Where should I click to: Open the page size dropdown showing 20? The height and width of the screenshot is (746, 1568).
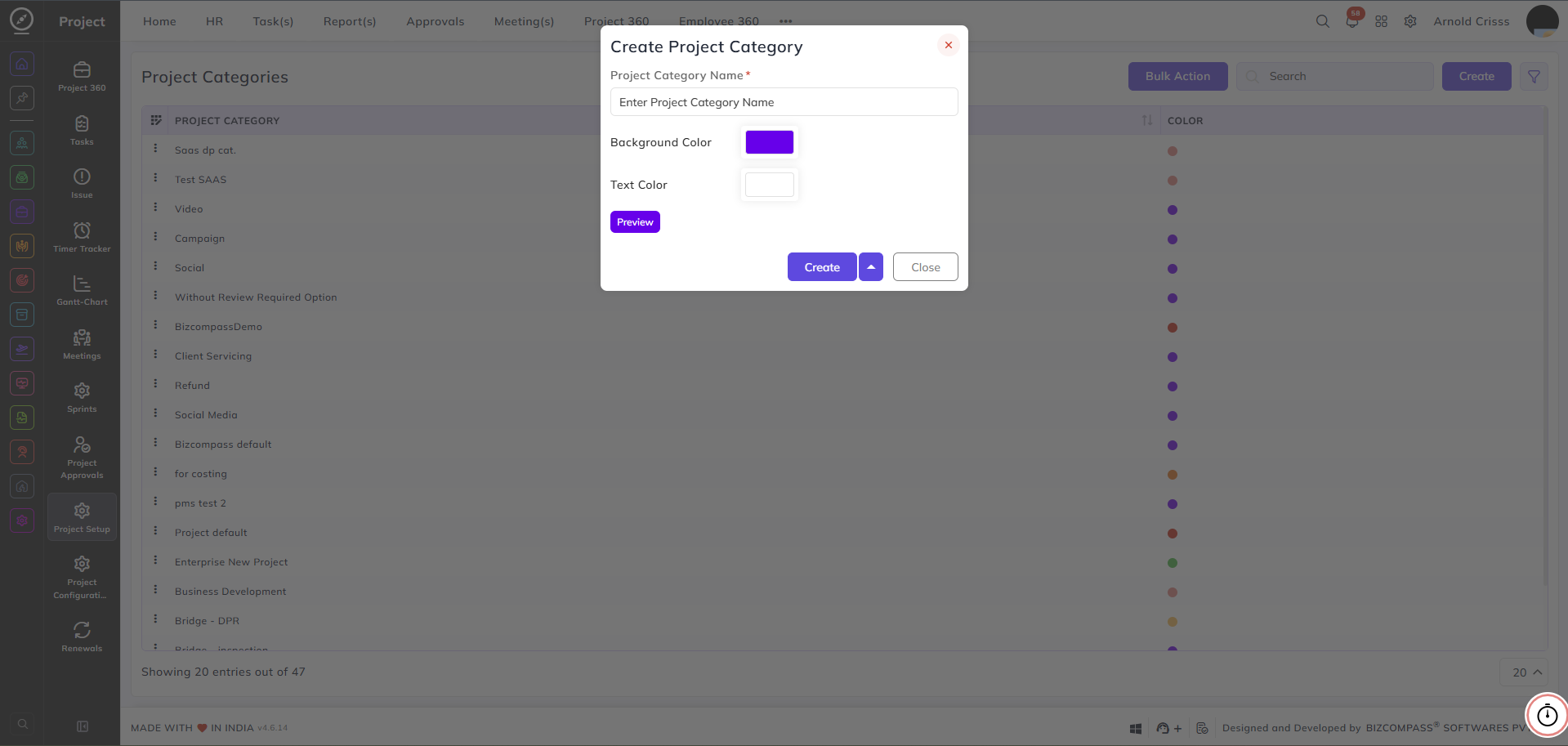(1524, 672)
